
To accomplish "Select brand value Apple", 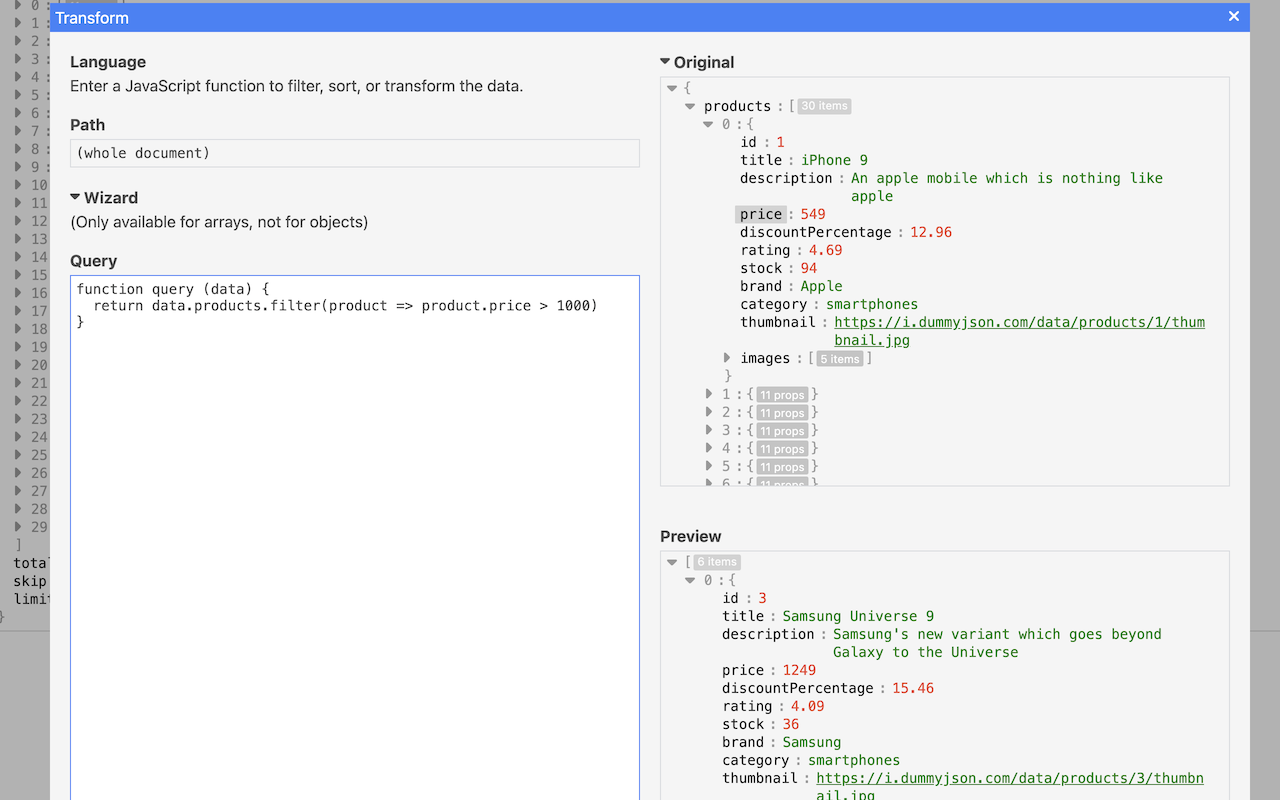I will tap(821, 286).
